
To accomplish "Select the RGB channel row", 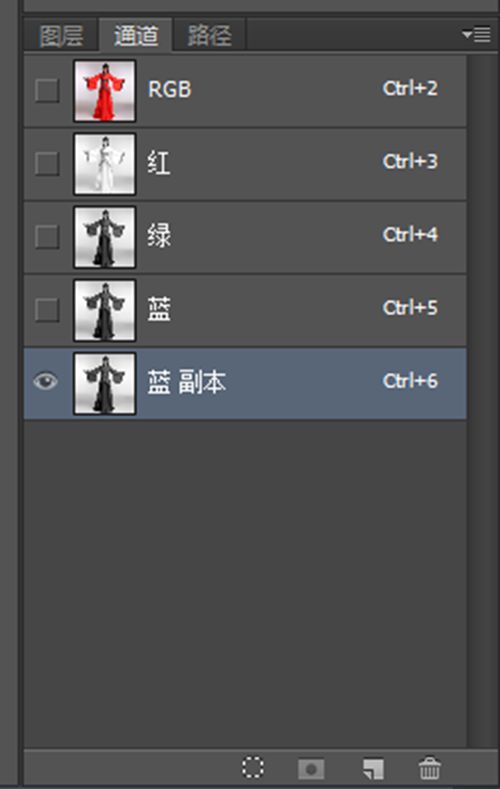I will point(245,91).
